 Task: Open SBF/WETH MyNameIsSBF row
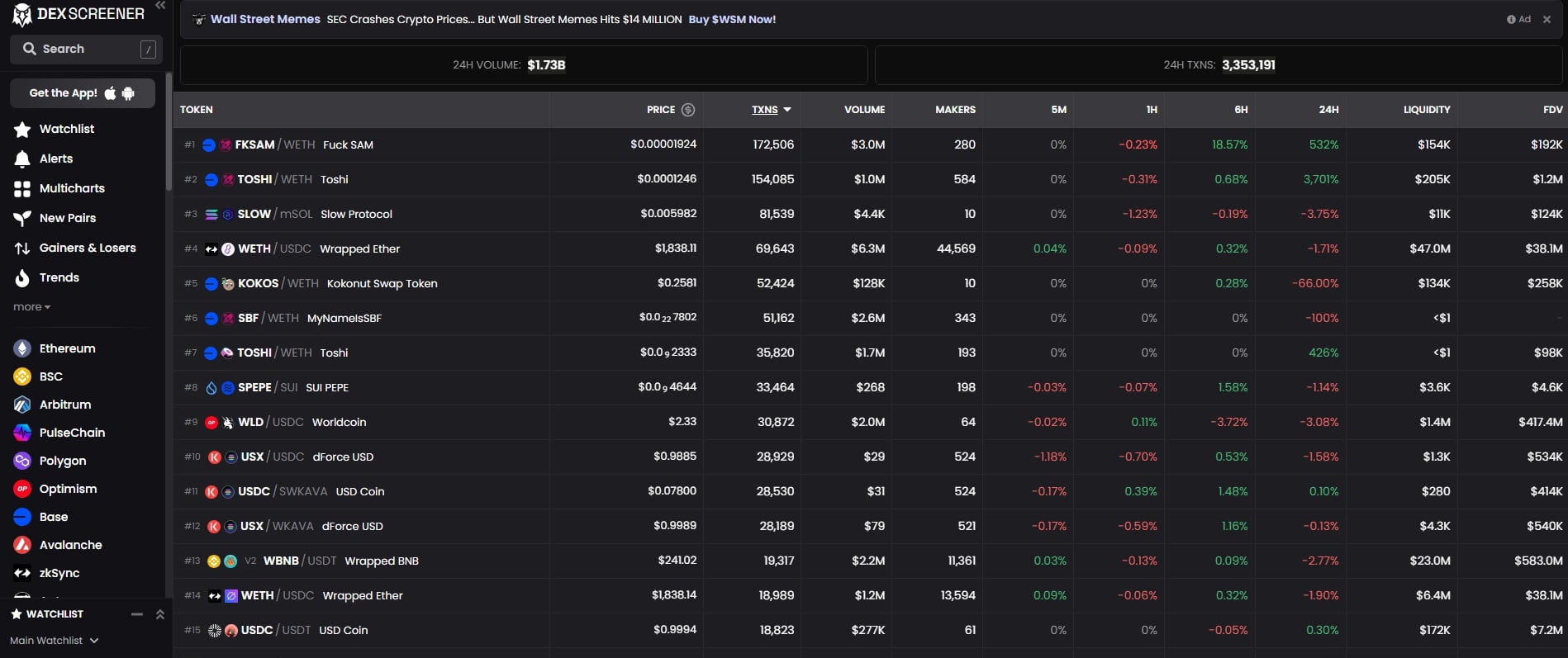click(871, 318)
